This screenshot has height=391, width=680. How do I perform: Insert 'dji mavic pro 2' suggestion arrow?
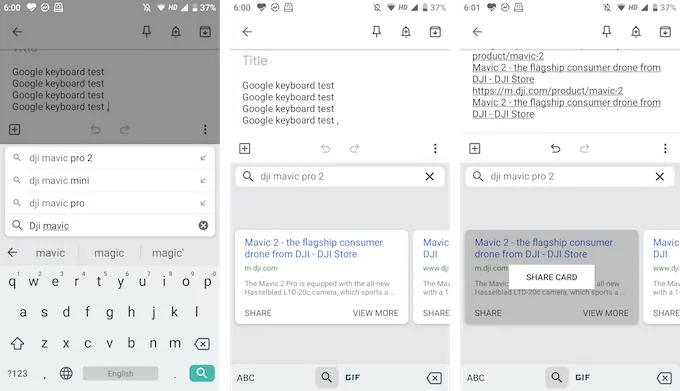pos(203,158)
